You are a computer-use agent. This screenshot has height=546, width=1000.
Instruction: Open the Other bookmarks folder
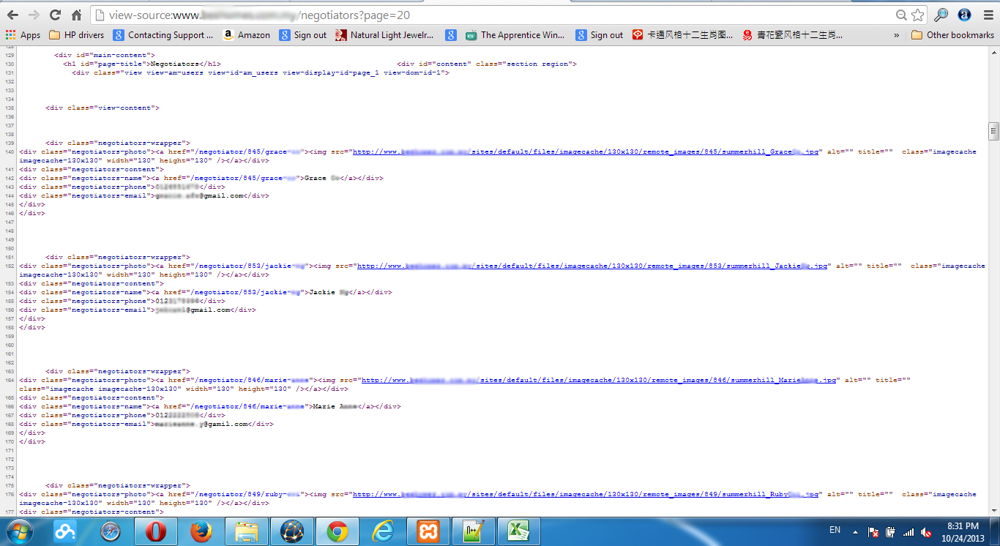click(952, 35)
